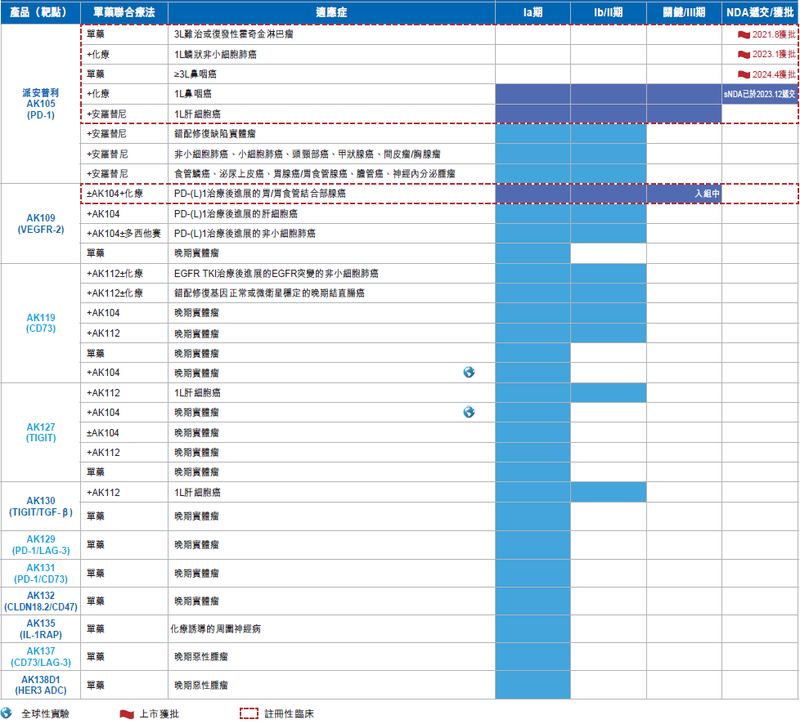Select the Ib/II期 column header
Image resolution: width=800 pixels, height=724 pixels.
(608, 11)
